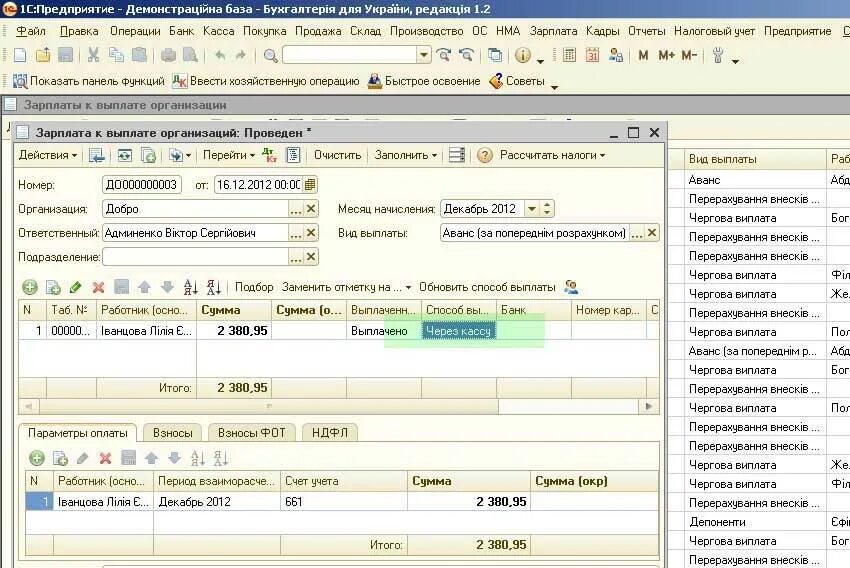The height and width of the screenshot is (568, 850).
Task: Open the Банк menu
Action: [181, 31]
